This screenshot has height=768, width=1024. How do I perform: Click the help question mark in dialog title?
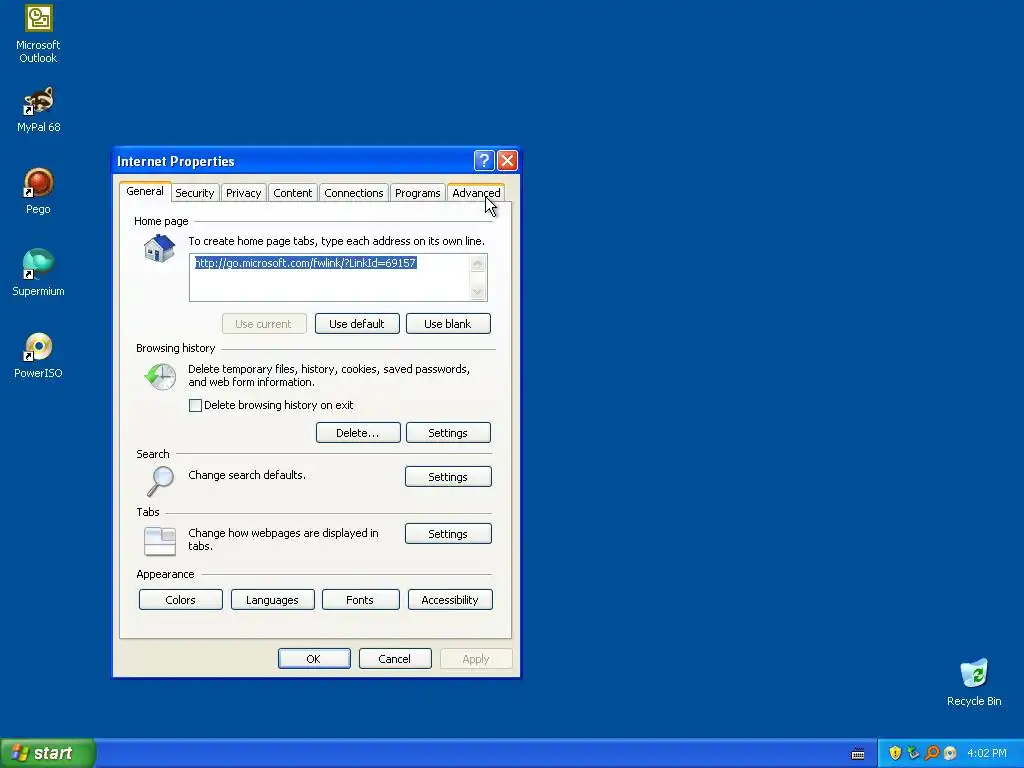(x=483, y=161)
